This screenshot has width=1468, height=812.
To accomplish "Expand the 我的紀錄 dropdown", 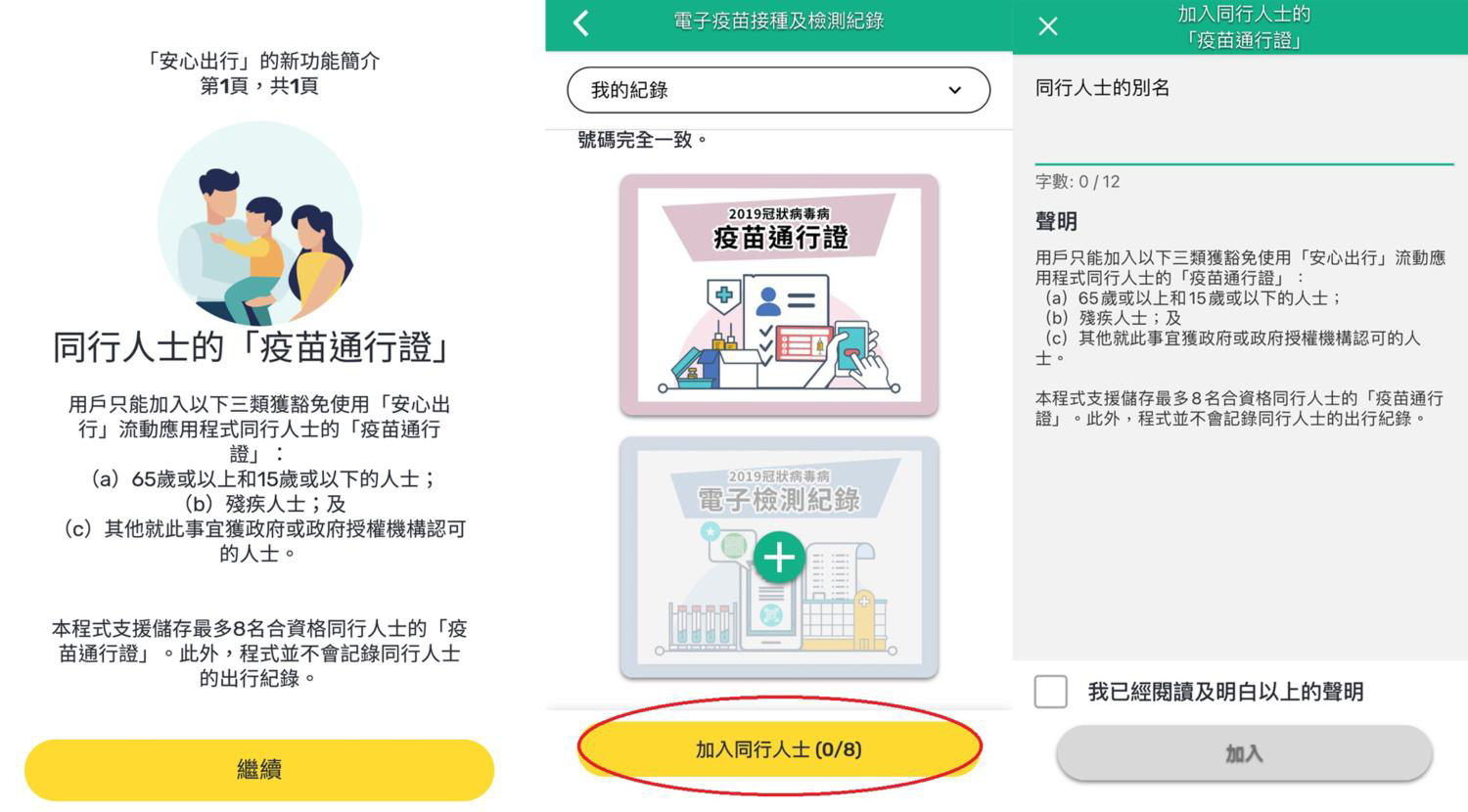I will (x=779, y=90).
